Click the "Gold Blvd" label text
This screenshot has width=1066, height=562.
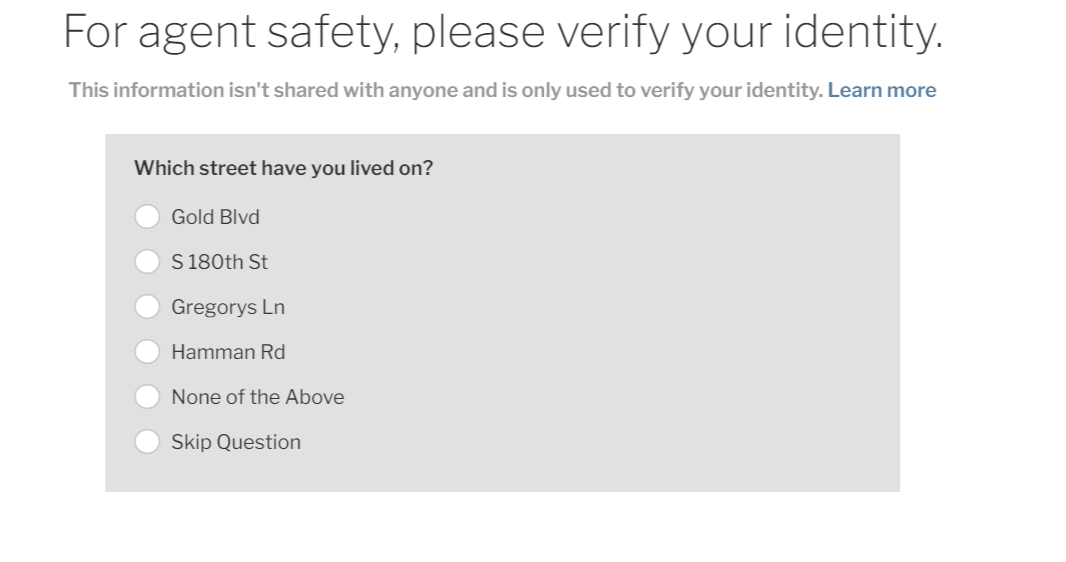216,217
